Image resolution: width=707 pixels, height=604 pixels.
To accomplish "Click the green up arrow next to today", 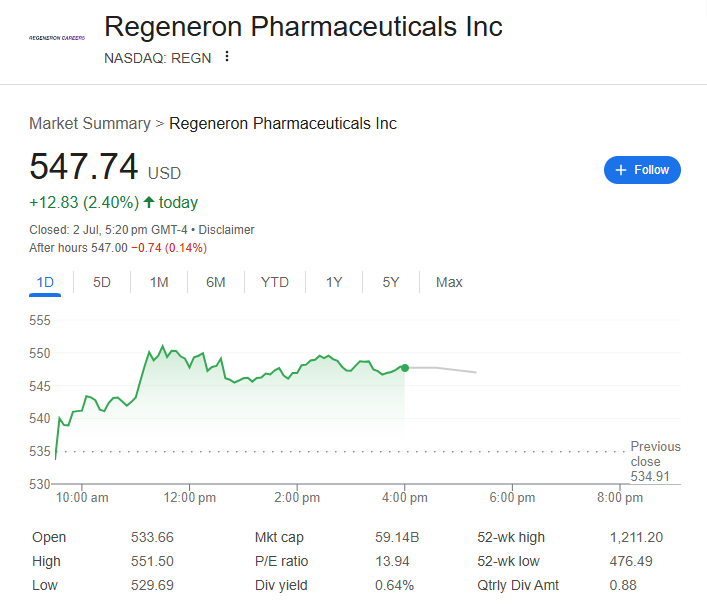I will [149, 202].
